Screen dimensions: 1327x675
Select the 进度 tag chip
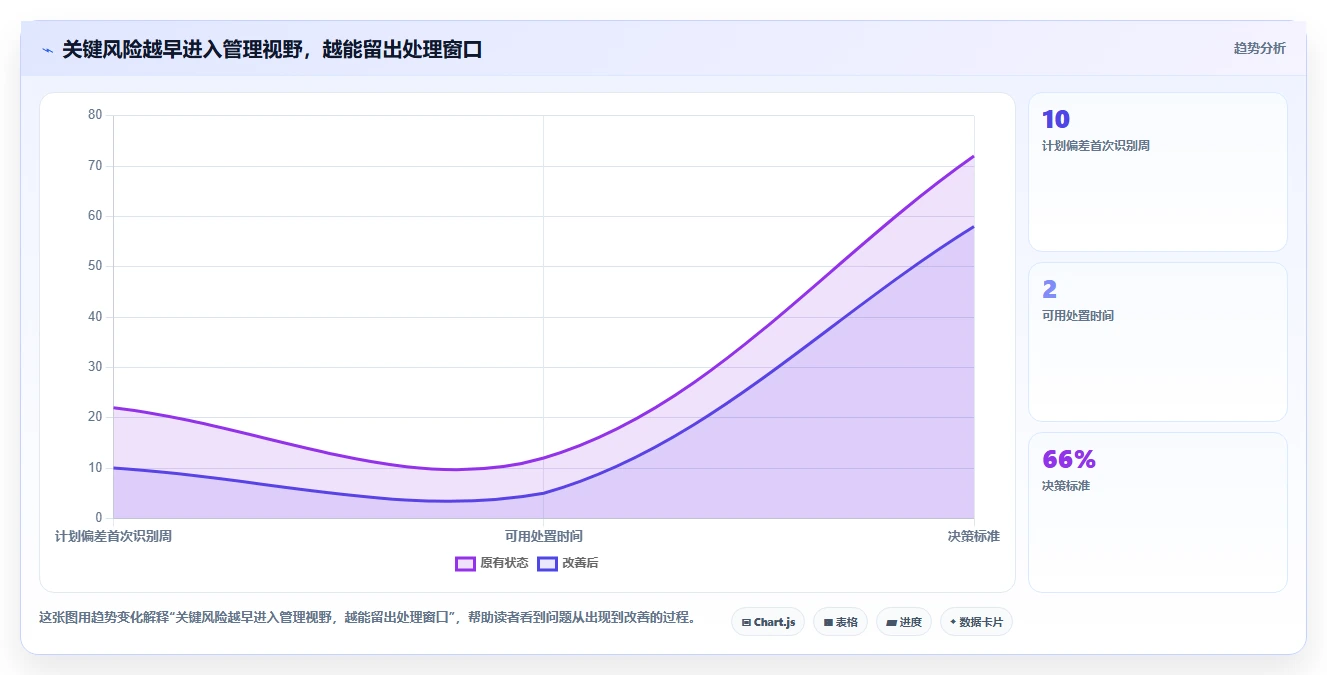904,622
